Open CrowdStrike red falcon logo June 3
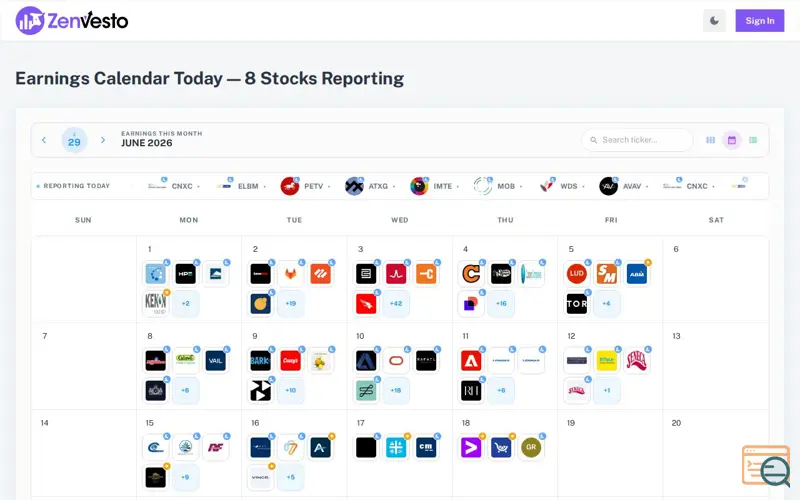This screenshot has width=800, height=500. click(366, 304)
